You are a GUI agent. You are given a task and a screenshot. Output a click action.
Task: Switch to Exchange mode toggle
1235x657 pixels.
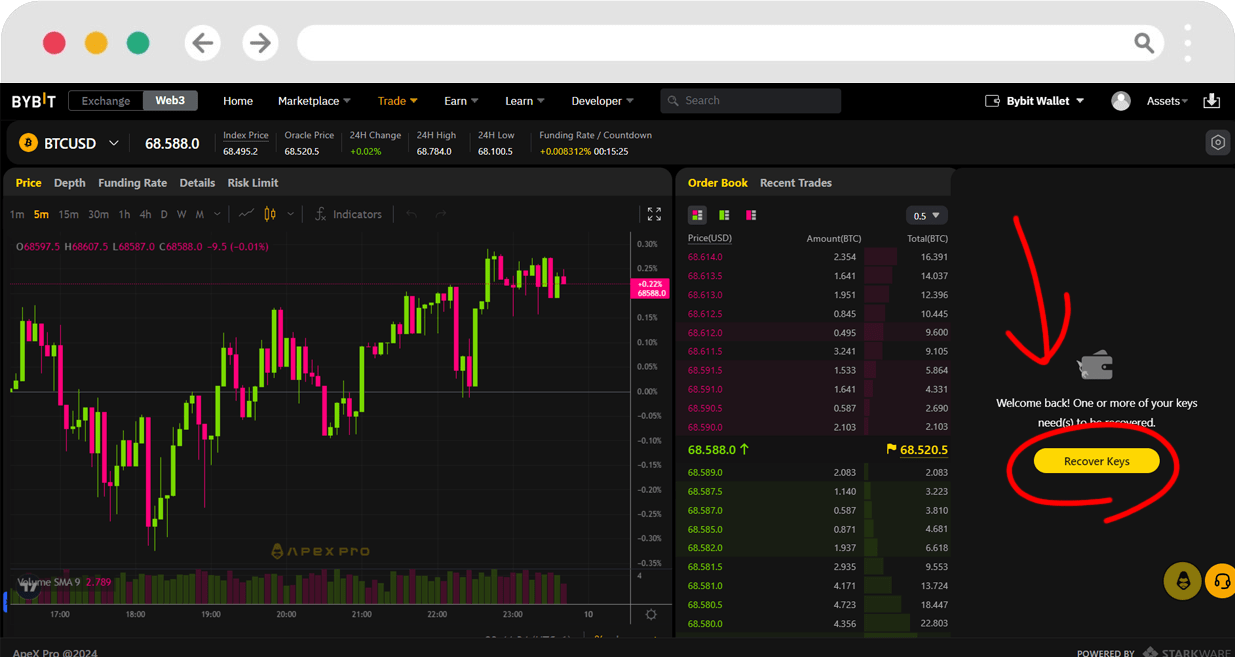pos(106,101)
